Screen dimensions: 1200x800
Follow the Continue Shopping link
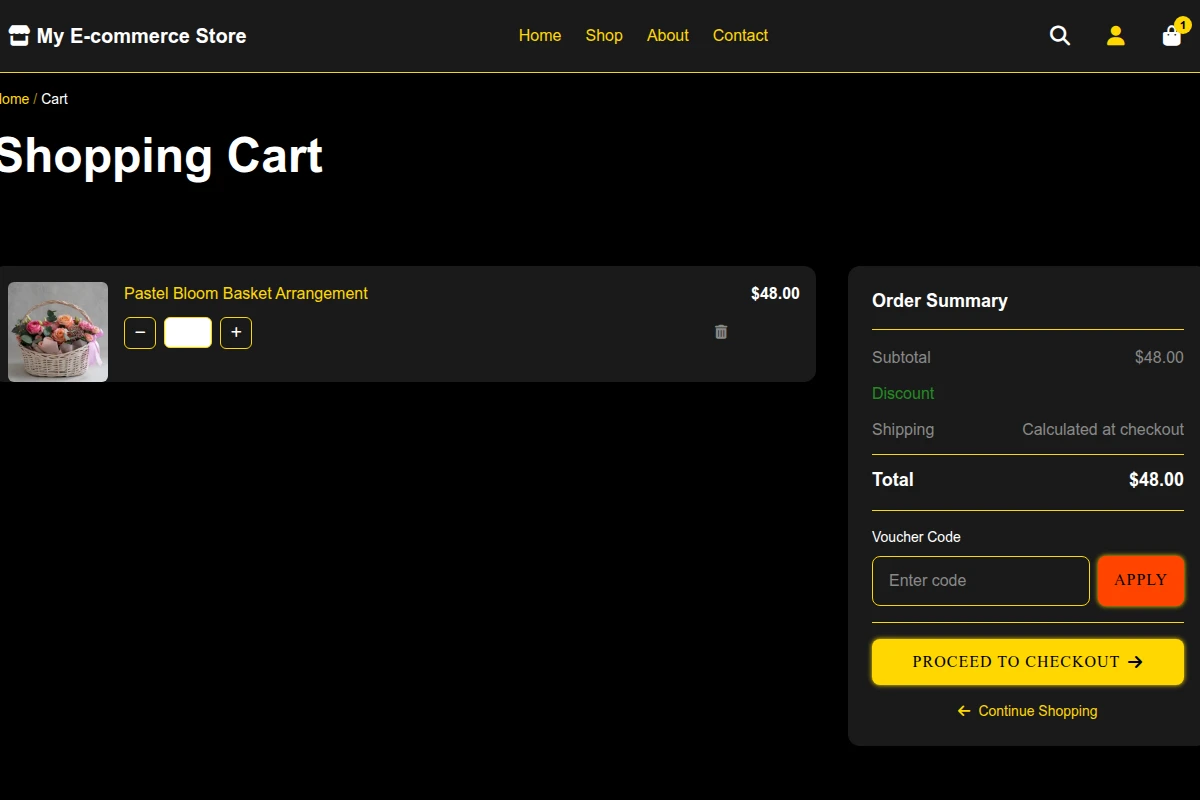pos(1028,711)
